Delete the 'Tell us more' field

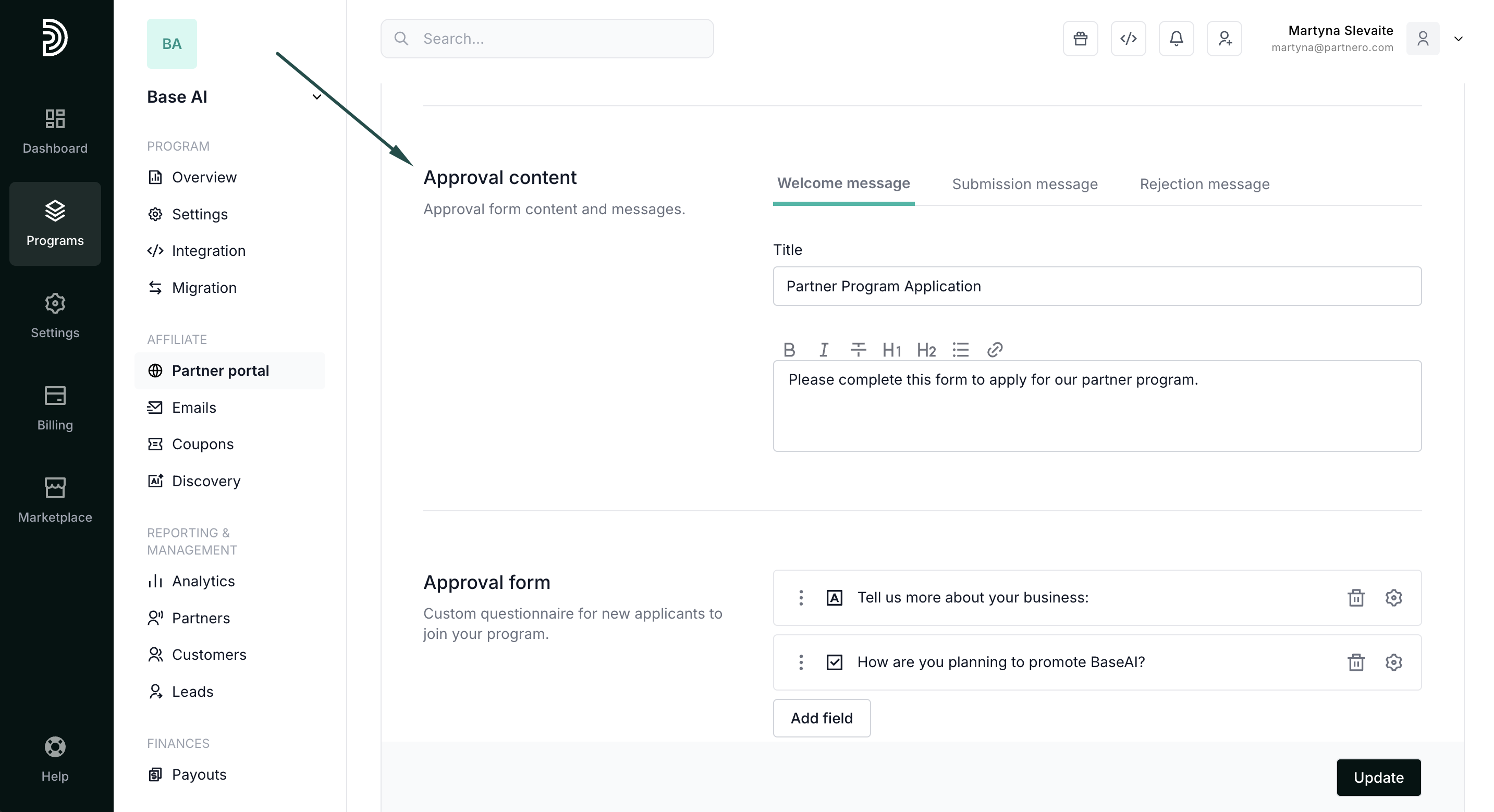[x=1355, y=597]
